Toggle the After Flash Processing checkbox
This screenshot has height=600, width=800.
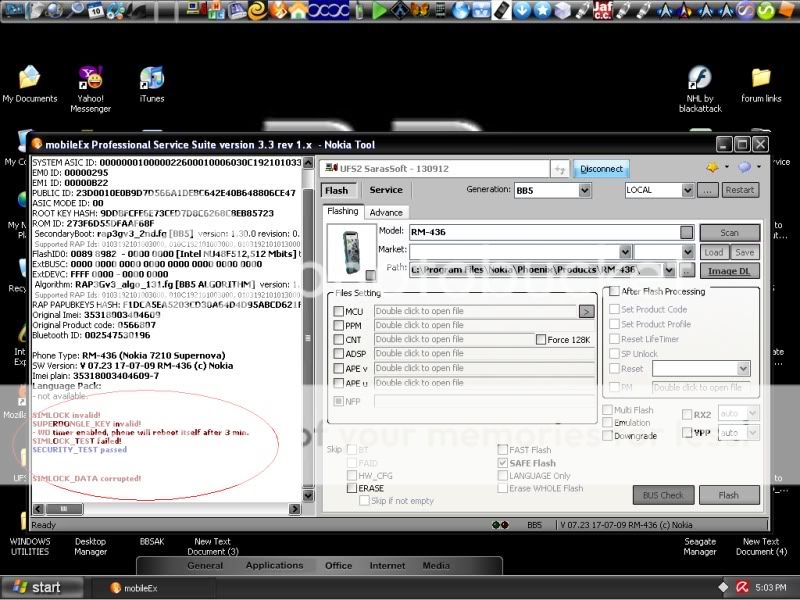(614, 291)
